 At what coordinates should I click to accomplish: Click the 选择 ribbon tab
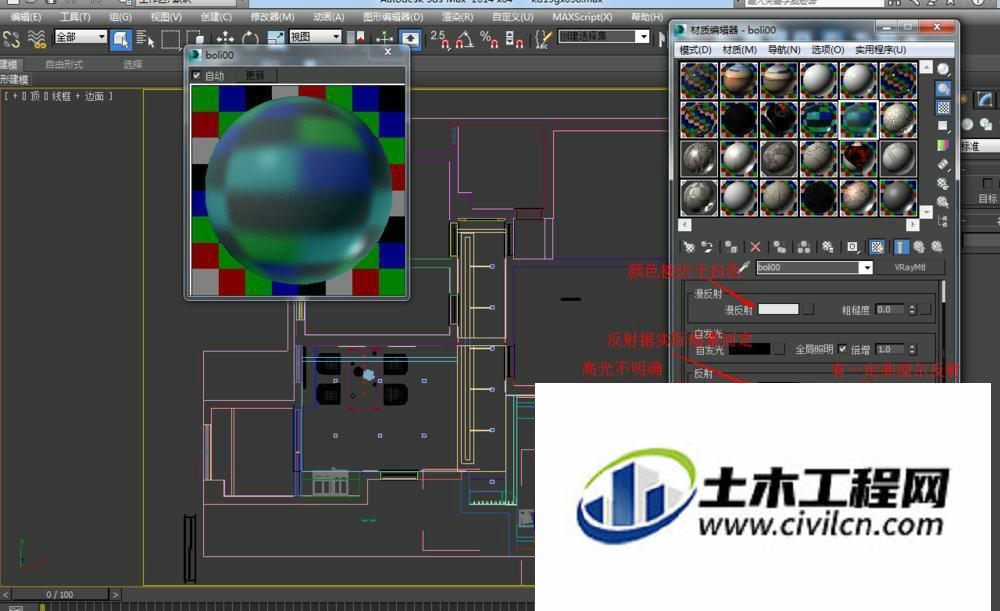133,64
